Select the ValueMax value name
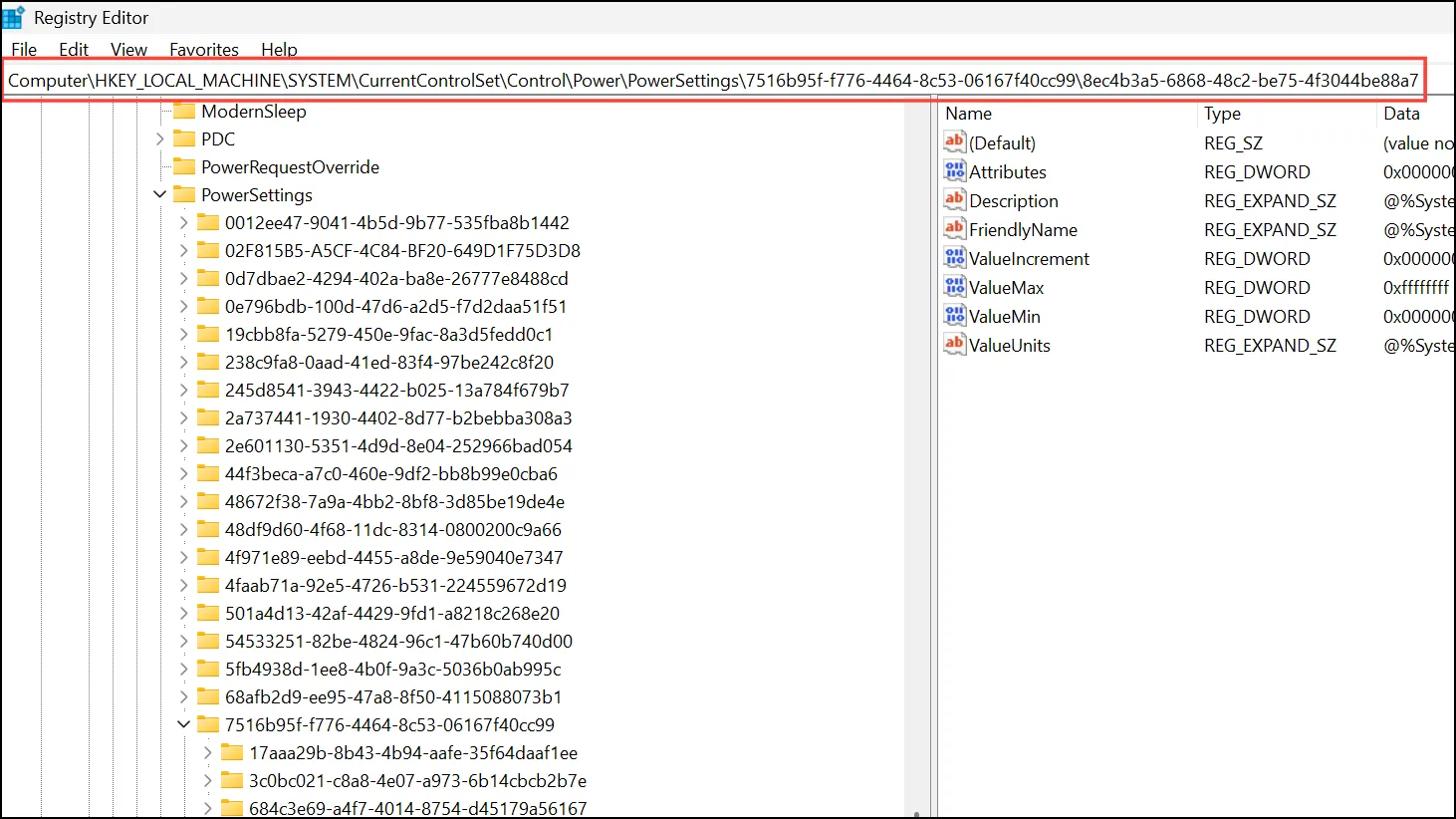 1007,287
